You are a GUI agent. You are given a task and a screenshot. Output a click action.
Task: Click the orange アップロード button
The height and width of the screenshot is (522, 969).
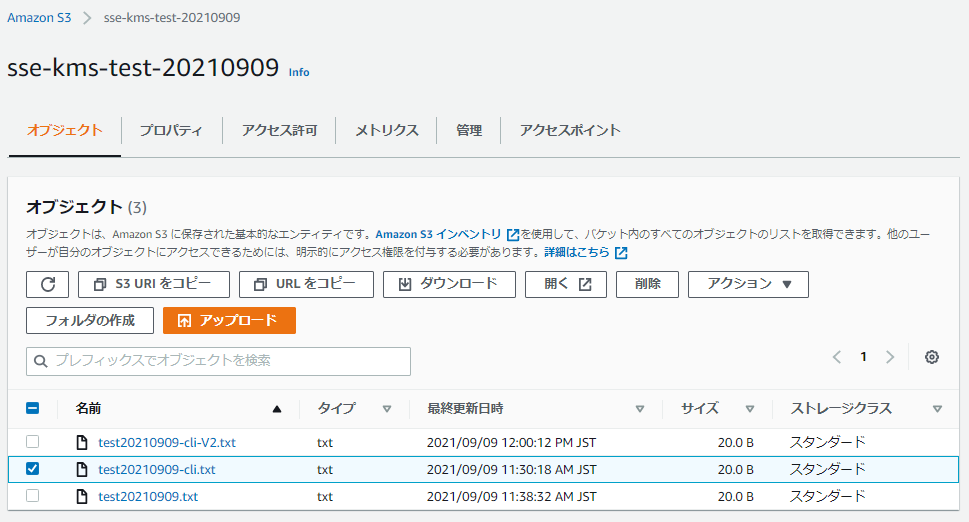tap(229, 321)
